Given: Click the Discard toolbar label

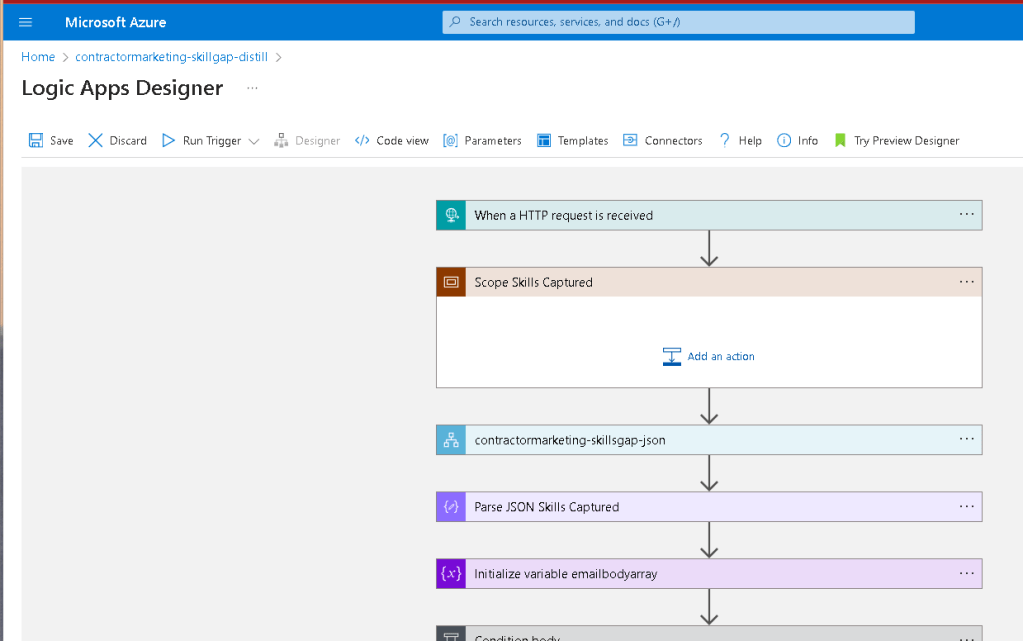Looking at the screenshot, I should (128, 140).
